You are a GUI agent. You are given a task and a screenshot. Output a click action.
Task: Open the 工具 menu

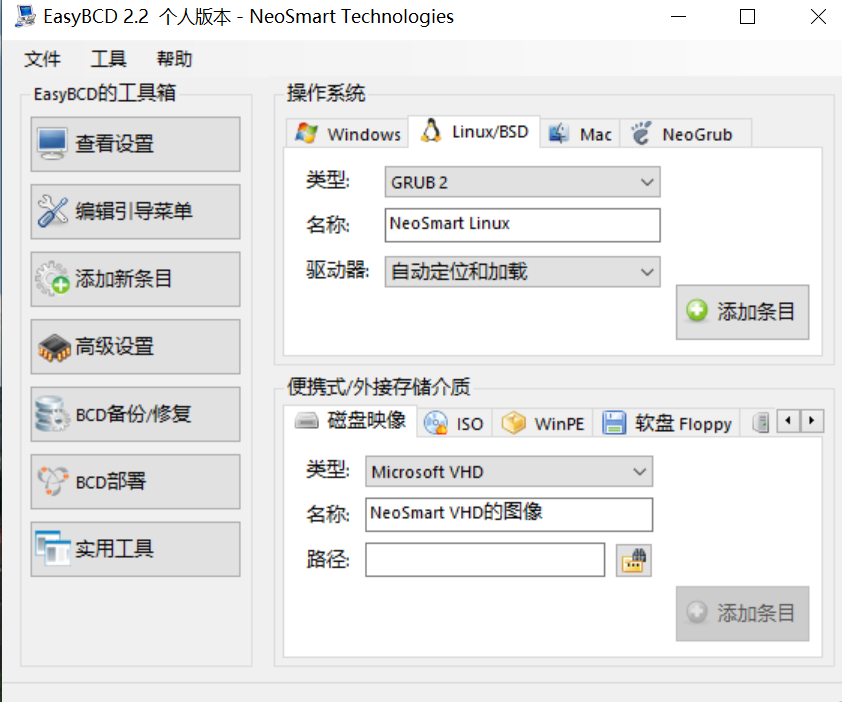coord(108,59)
